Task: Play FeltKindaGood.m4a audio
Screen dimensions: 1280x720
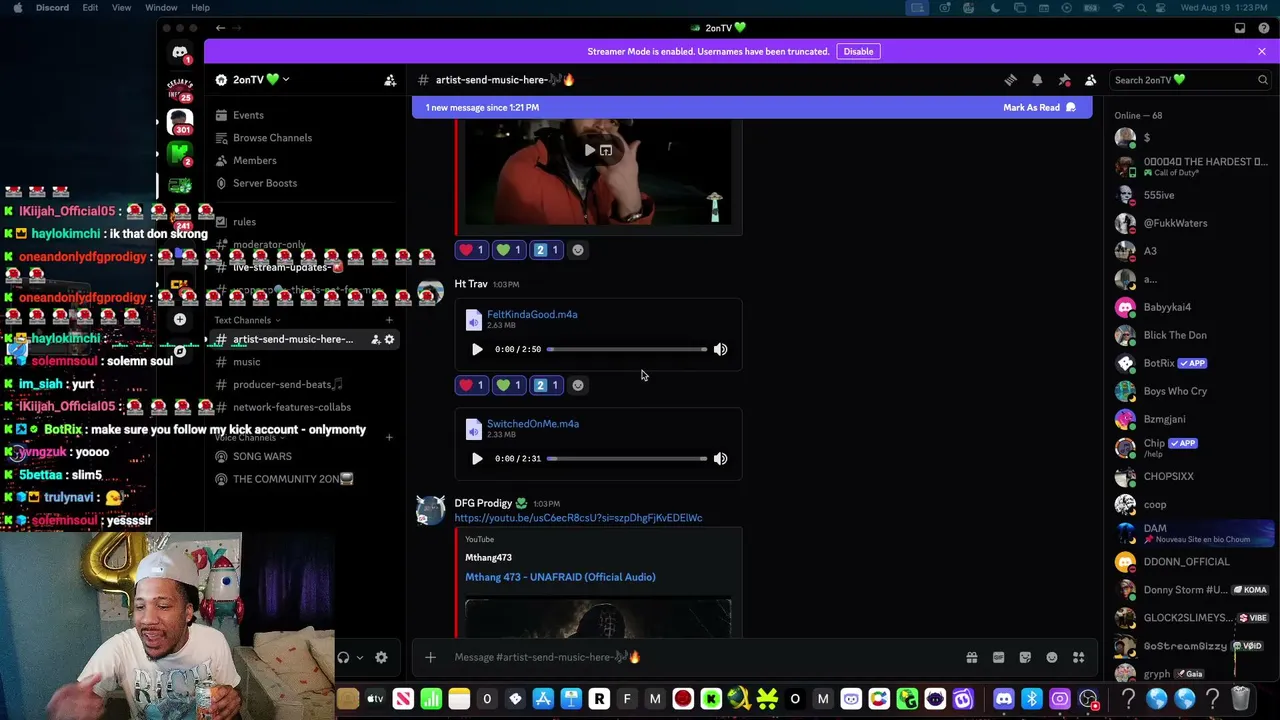Action: (477, 349)
